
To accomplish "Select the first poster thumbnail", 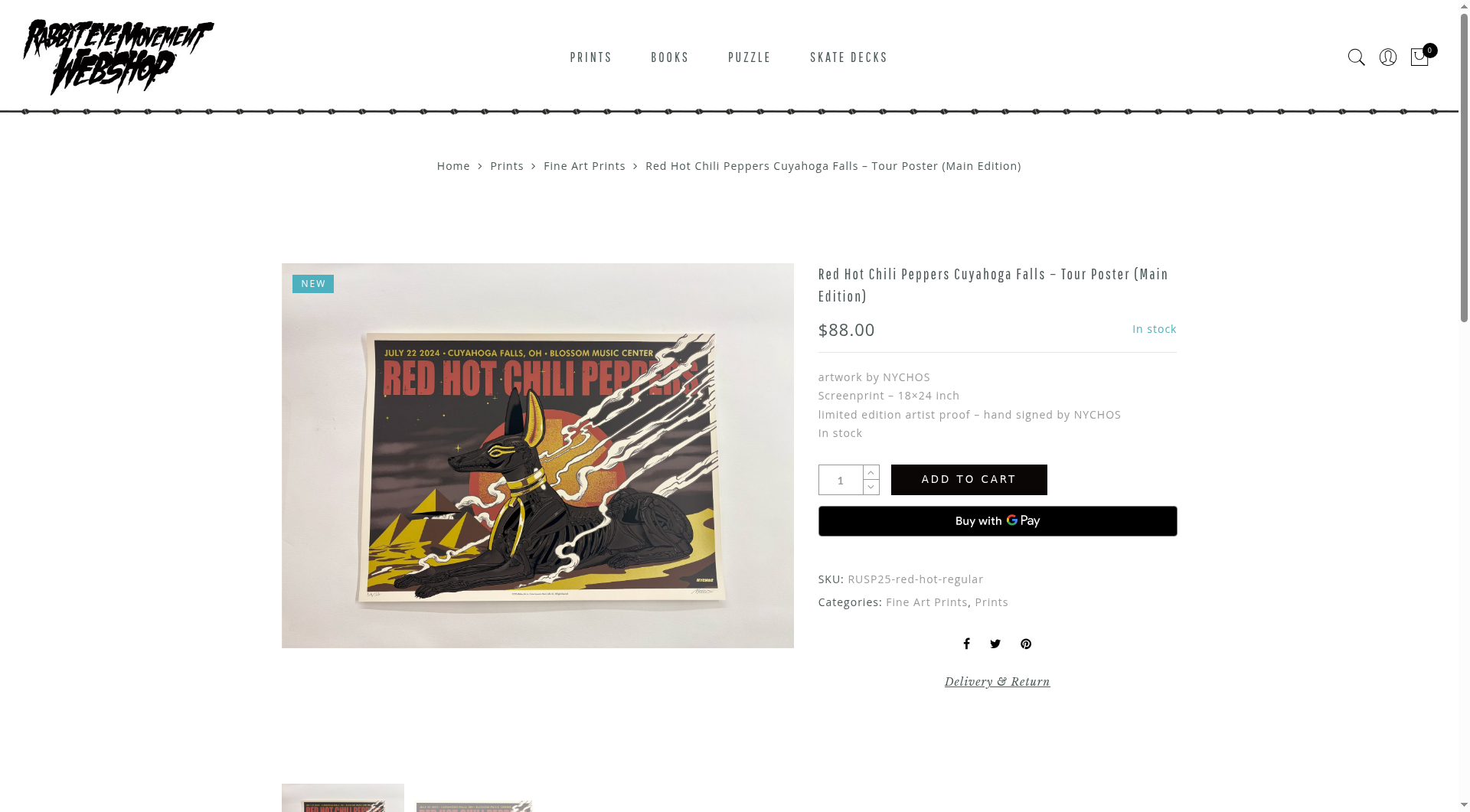I will (x=343, y=797).
